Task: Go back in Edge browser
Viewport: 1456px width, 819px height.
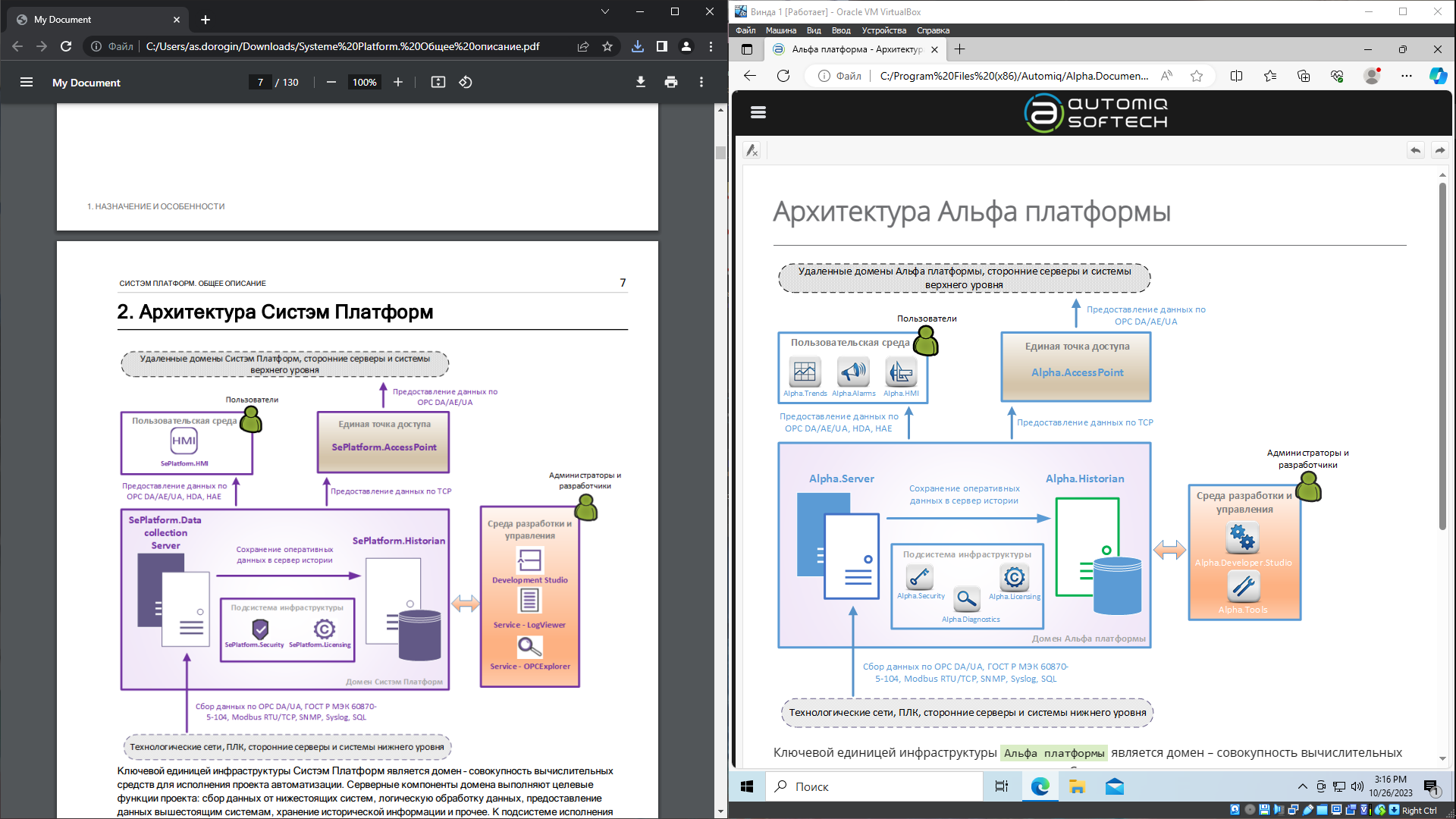Action: (x=750, y=76)
